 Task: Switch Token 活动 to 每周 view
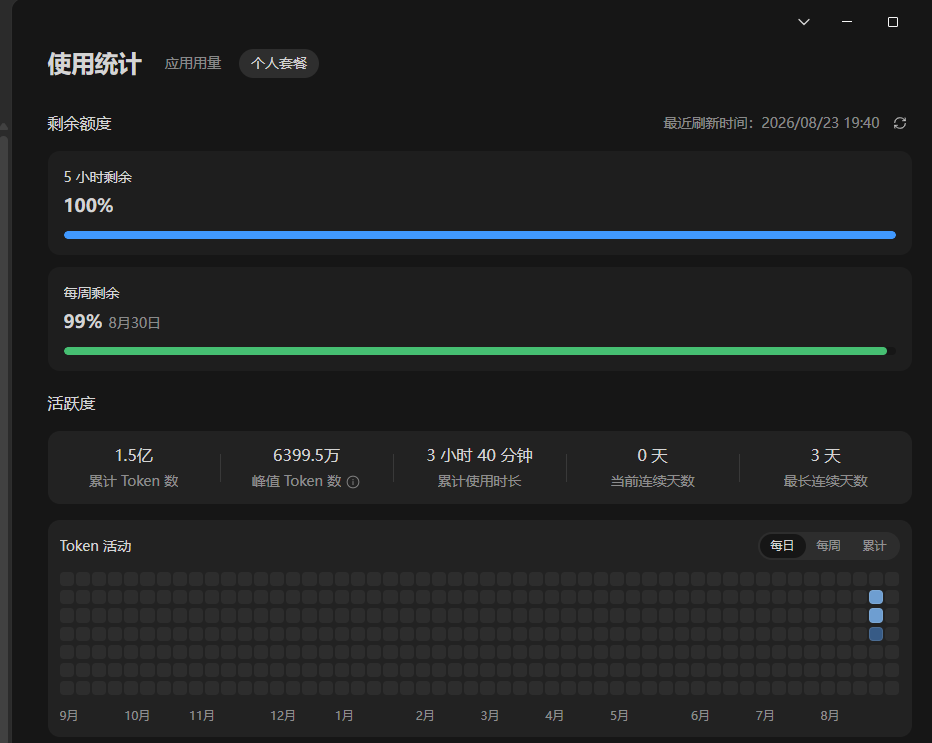(828, 546)
